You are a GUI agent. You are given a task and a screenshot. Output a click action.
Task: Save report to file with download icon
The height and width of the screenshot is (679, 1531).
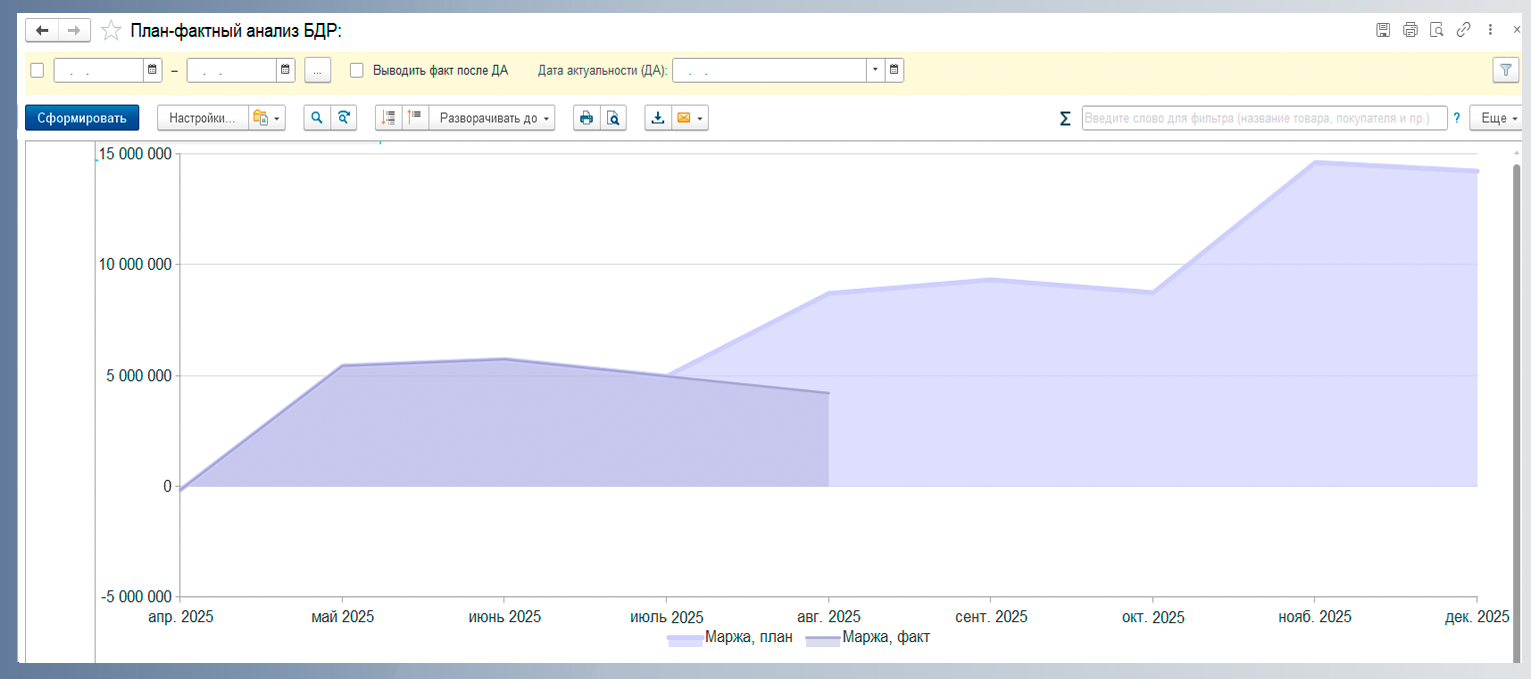(658, 118)
